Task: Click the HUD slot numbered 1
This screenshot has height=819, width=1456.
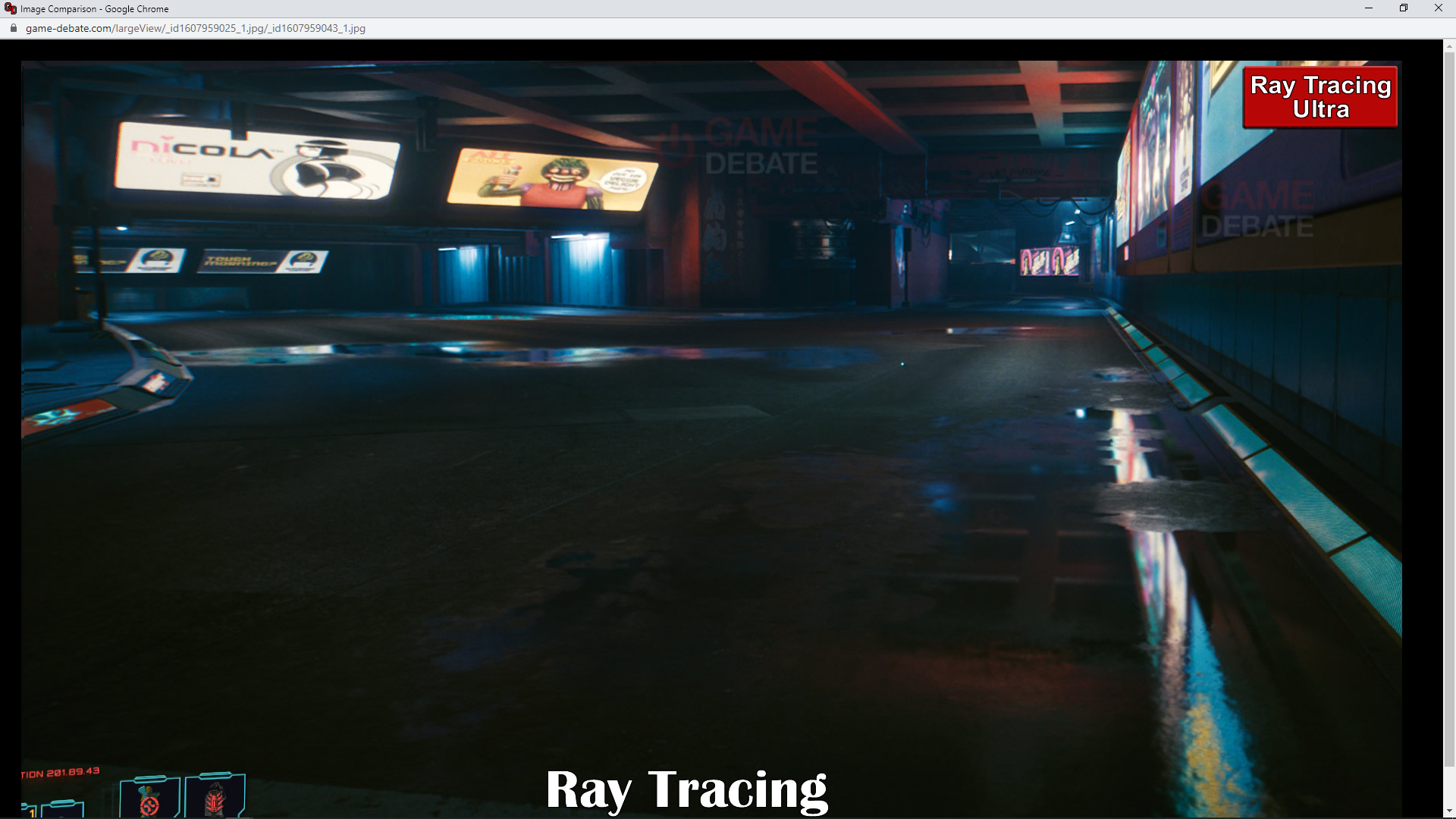Action: pyautogui.click(x=31, y=811)
